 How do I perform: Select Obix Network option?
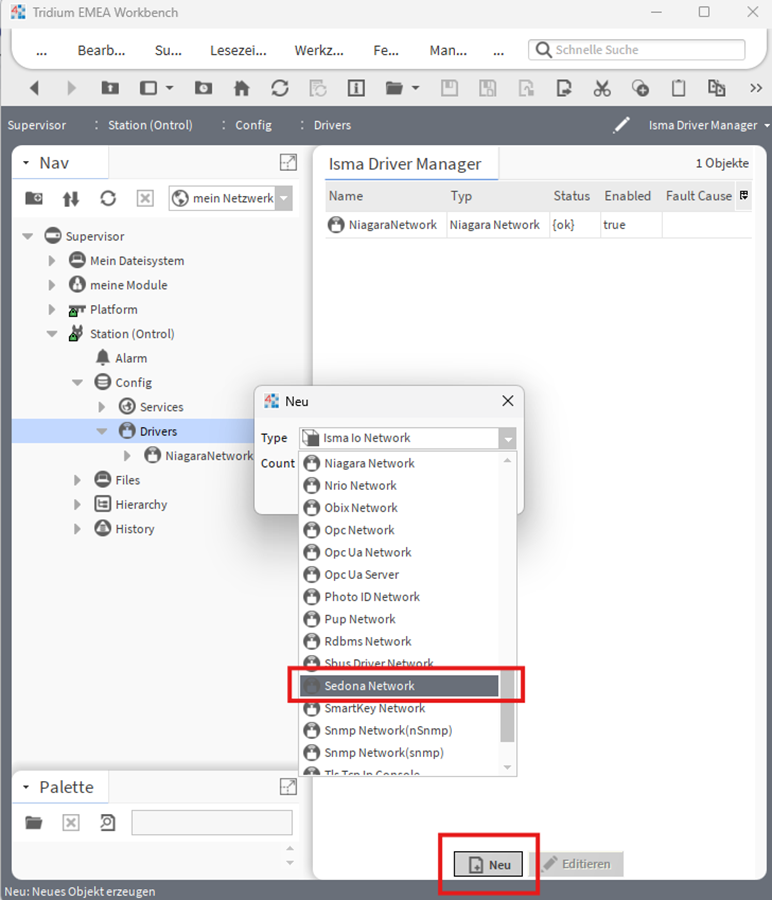click(x=399, y=508)
